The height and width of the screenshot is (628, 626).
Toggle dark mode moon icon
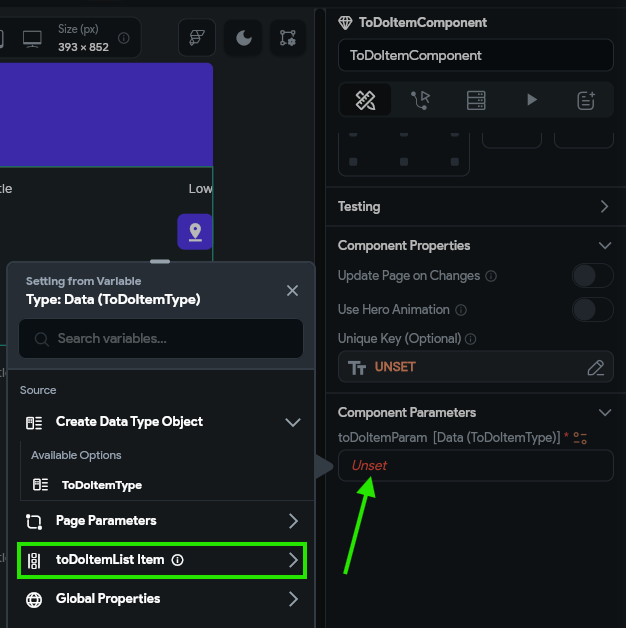pos(244,38)
